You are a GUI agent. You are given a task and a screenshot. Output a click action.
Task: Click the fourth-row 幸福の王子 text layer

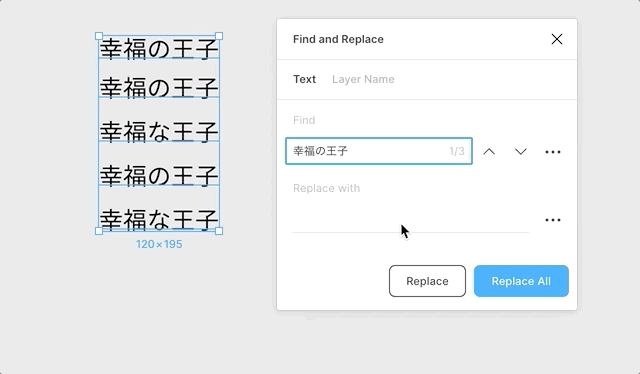[x=159, y=175]
